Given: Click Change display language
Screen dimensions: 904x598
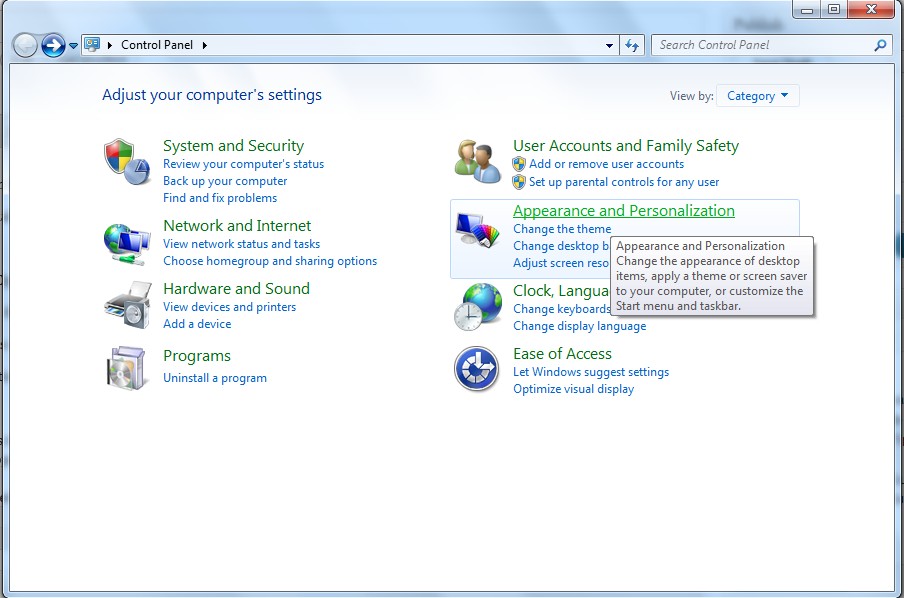Looking at the screenshot, I should tap(579, 326).
